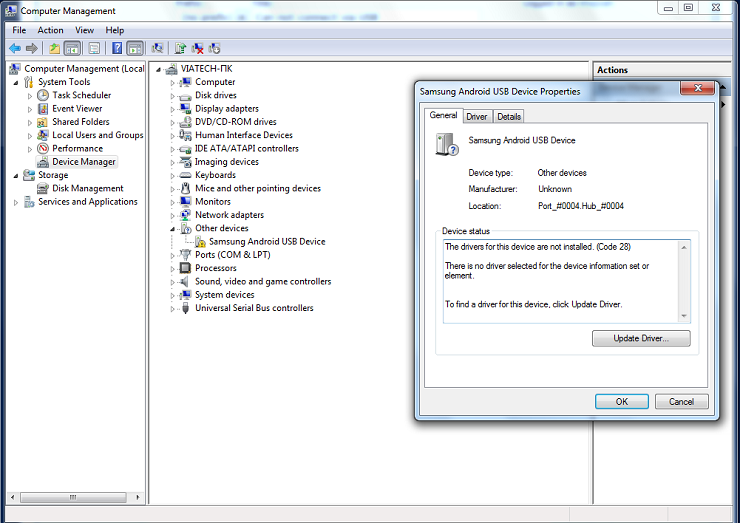Click Shared Folders icon
740x523 pixels.
[x=43, y=122]
